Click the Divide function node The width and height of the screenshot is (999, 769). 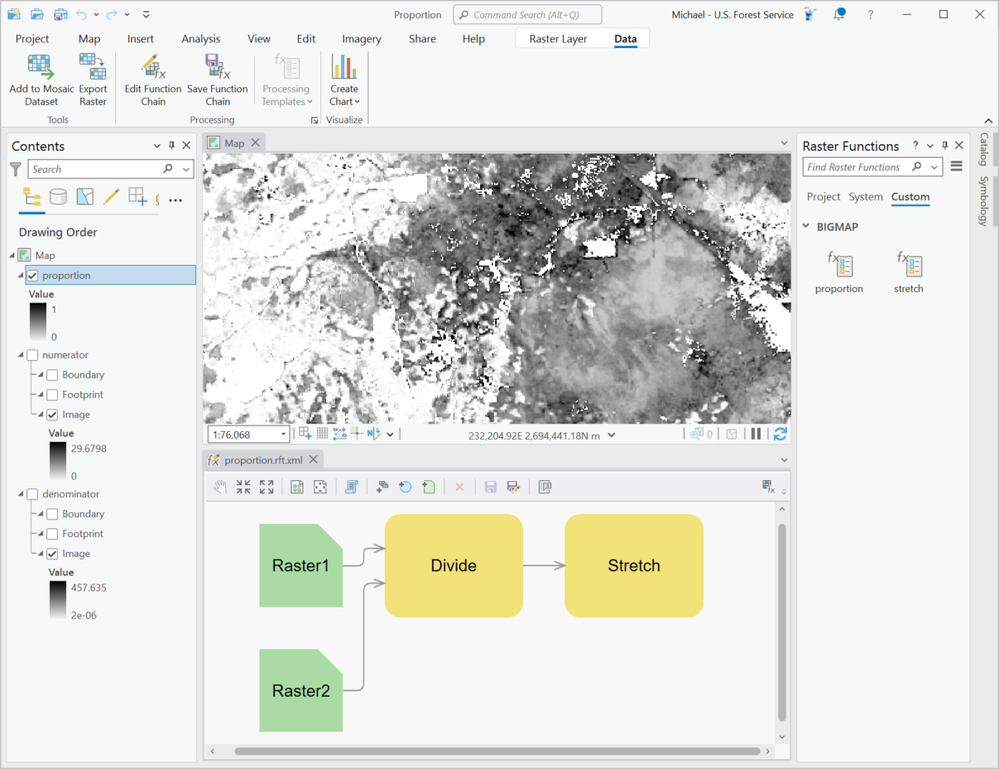point(453,566)
